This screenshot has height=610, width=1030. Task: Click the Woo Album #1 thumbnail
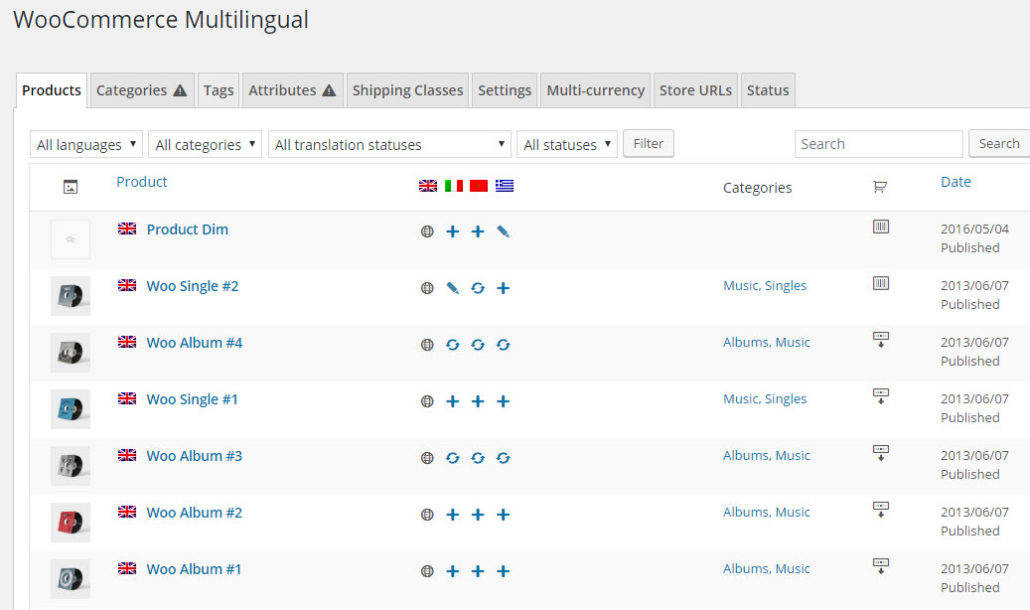pyautogui.click(x=70, y=578)
